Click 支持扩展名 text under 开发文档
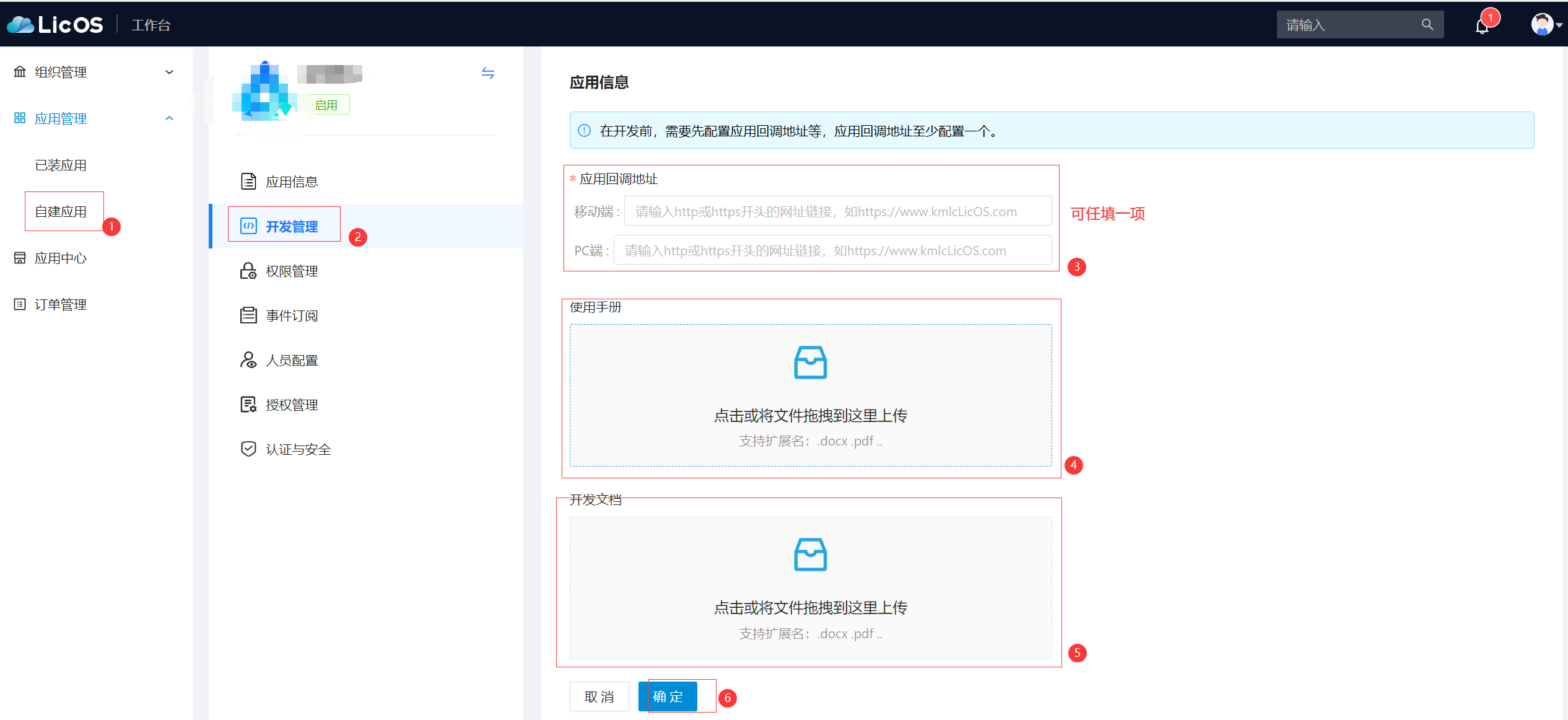This screenshot has width=1568, height=720. tap(811, 634)
